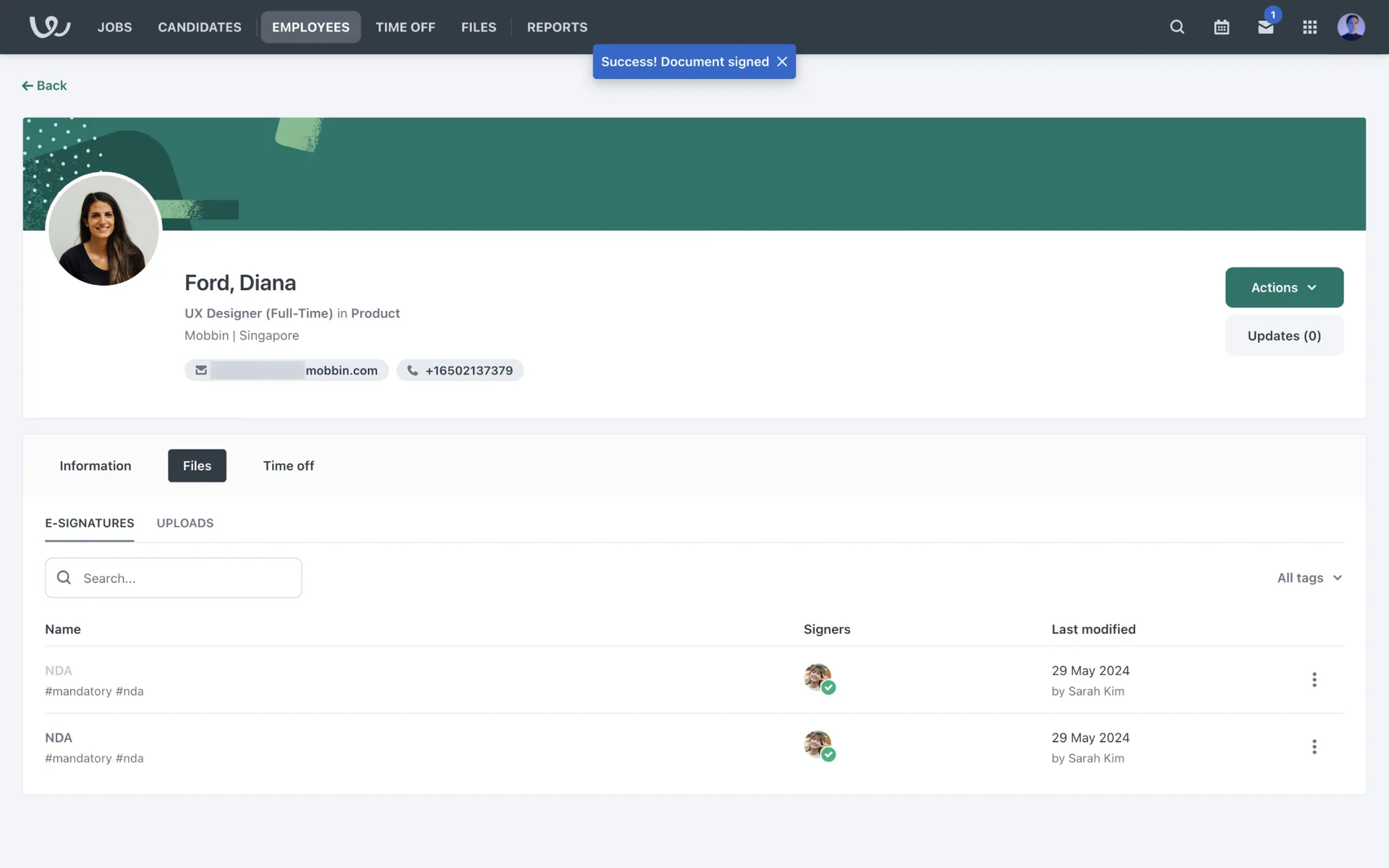
Task: Go to Candidates in top navigation
Action: 200,27
